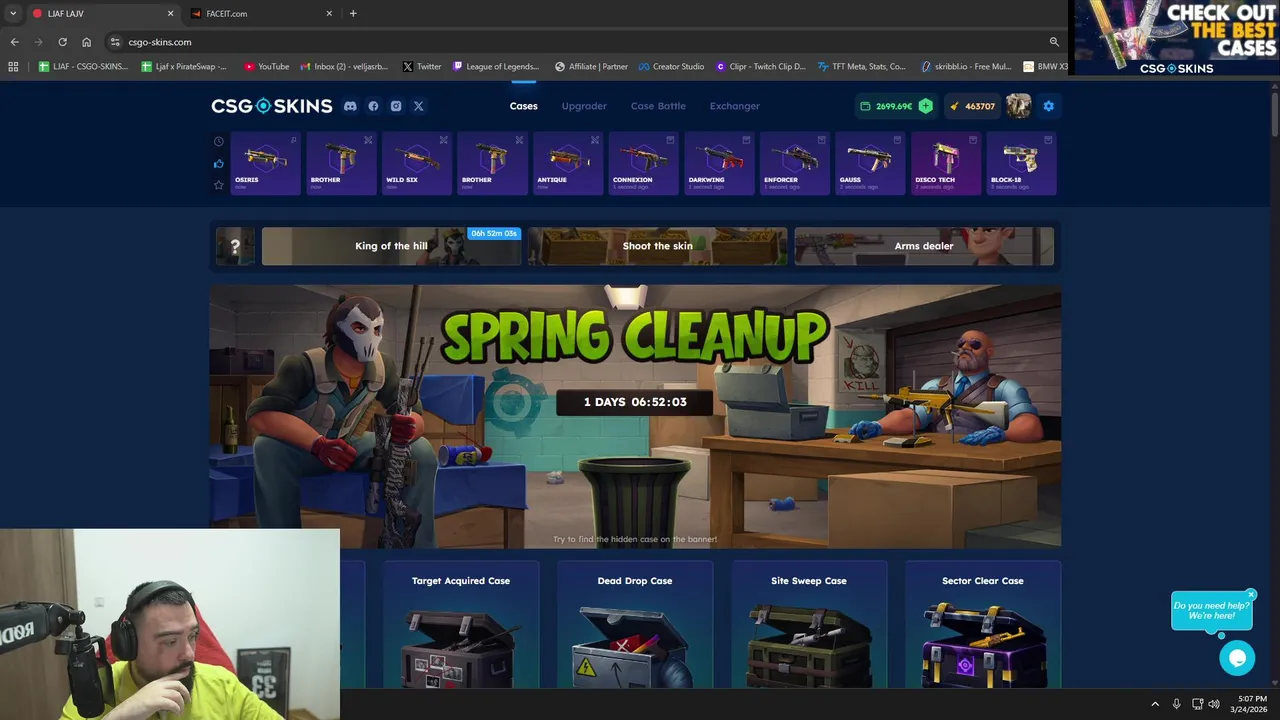
Task: Open the site settings gear icon
Action: (x=1048, y=106)
